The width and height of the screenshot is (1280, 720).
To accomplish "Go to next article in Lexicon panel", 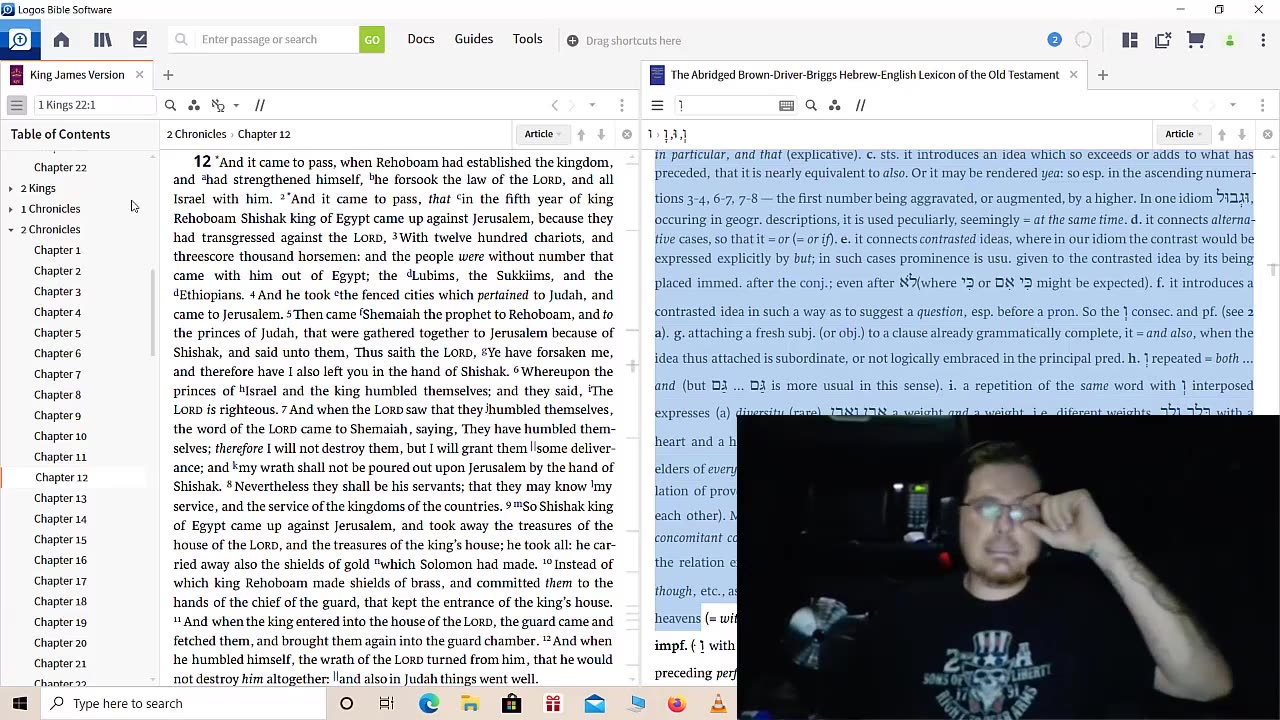I will (x=1242, y=134).
